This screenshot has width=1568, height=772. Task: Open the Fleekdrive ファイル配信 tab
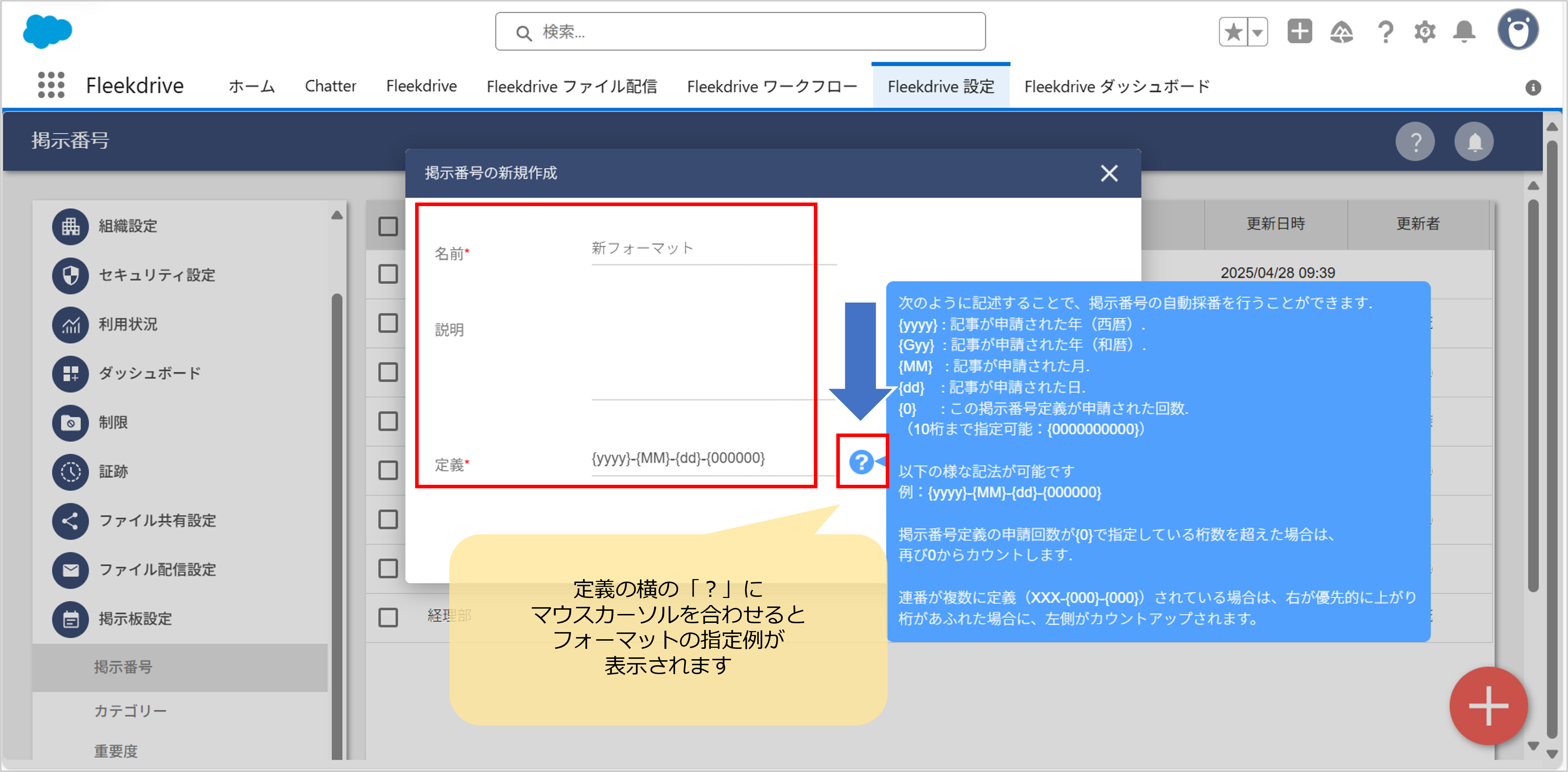pyautogui.click(x=572, y=86)
